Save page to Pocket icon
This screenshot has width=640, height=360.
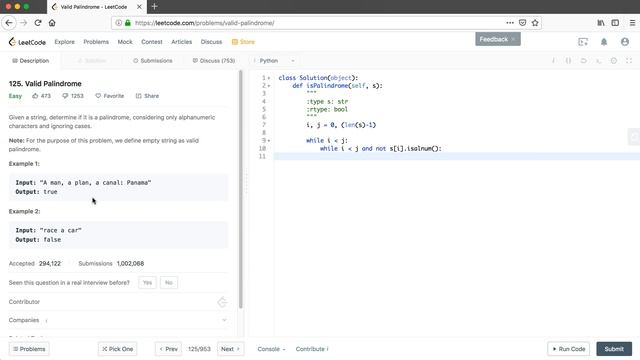[x=522, y=23]
